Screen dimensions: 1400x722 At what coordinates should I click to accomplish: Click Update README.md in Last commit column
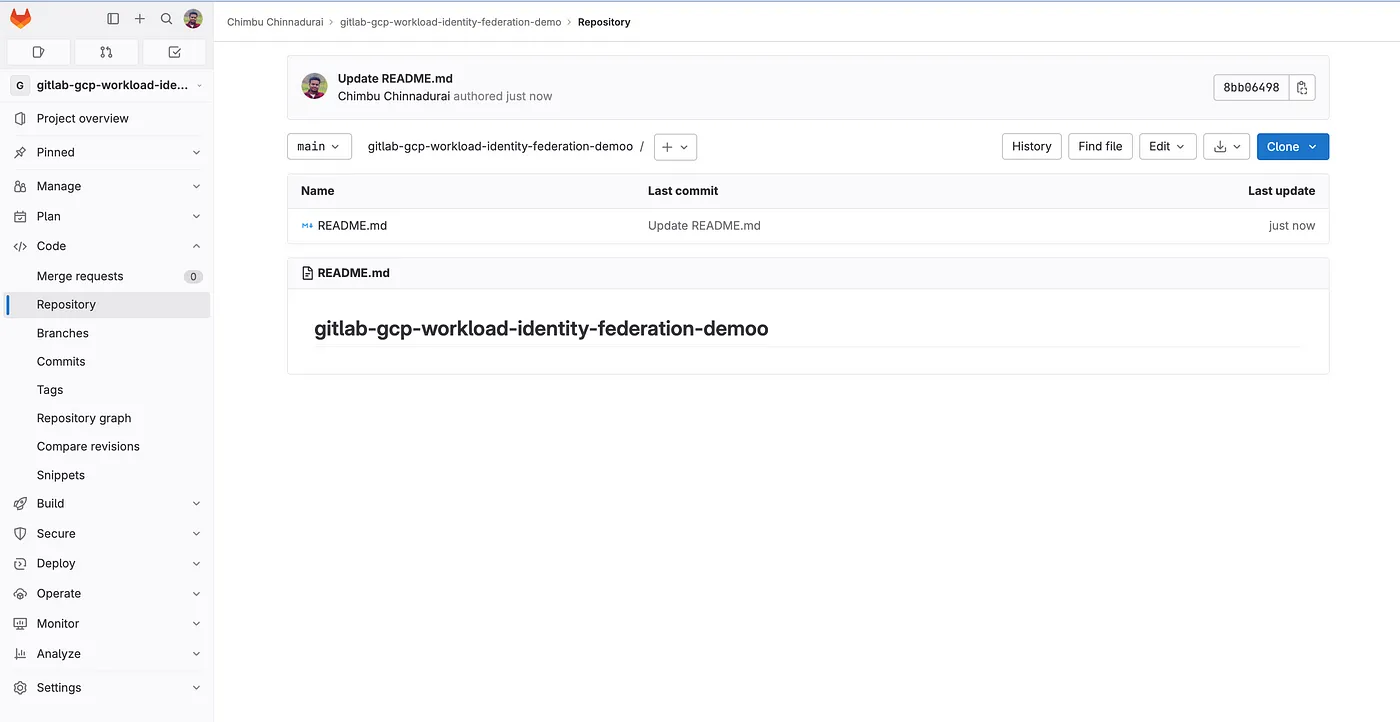coord(704,226)
